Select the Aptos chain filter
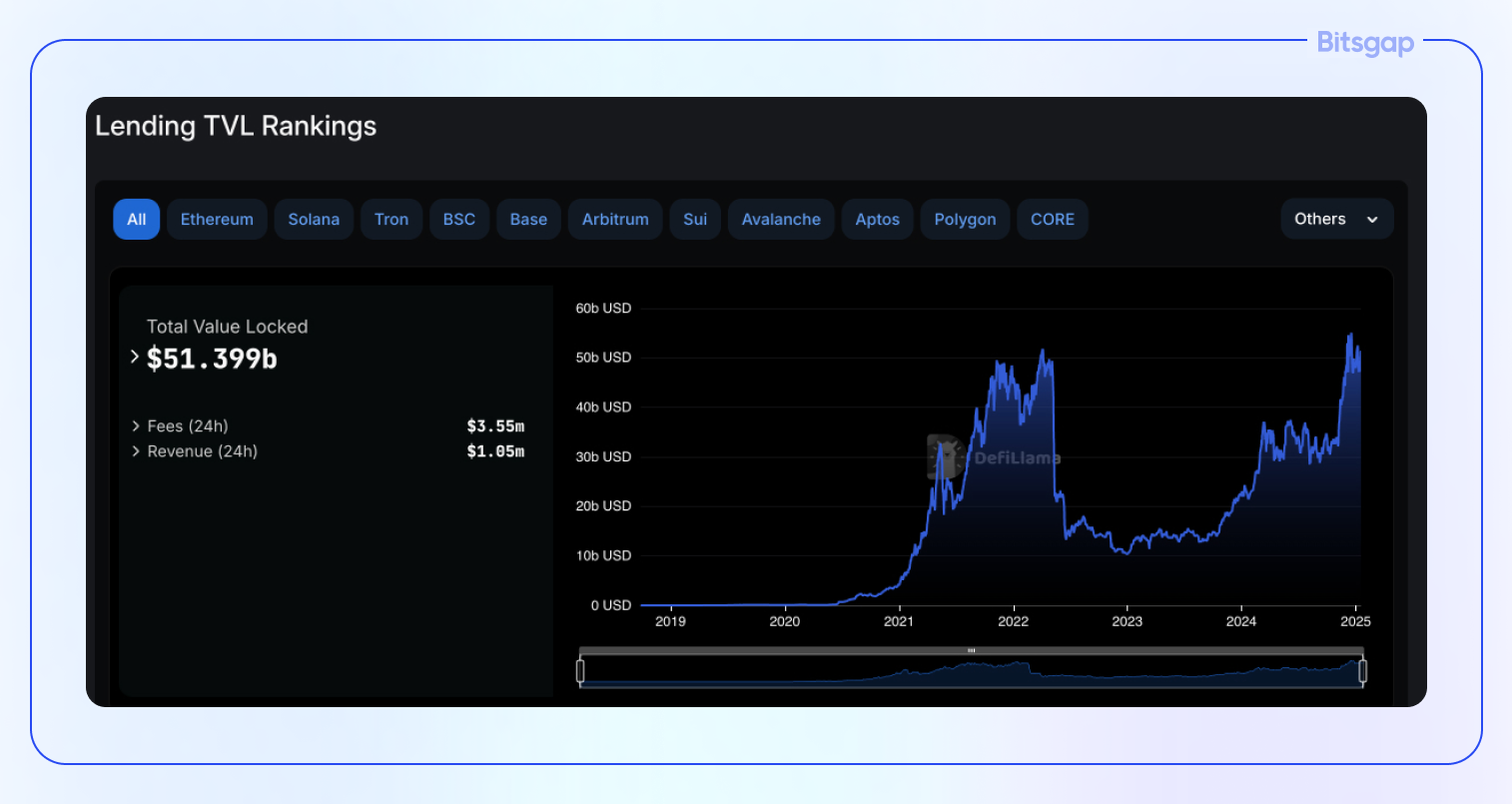 pos(878,220)
